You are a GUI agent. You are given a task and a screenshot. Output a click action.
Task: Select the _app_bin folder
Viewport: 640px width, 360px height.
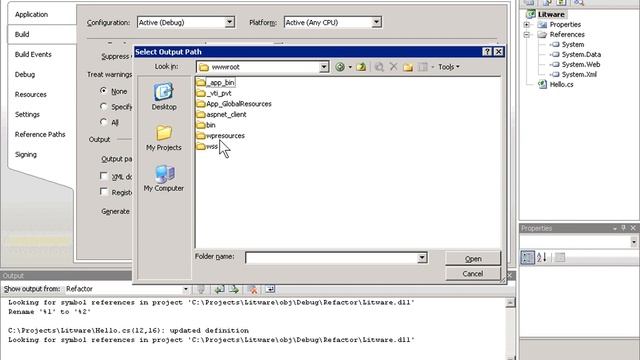pyautogui.click(x=215, y=82)
